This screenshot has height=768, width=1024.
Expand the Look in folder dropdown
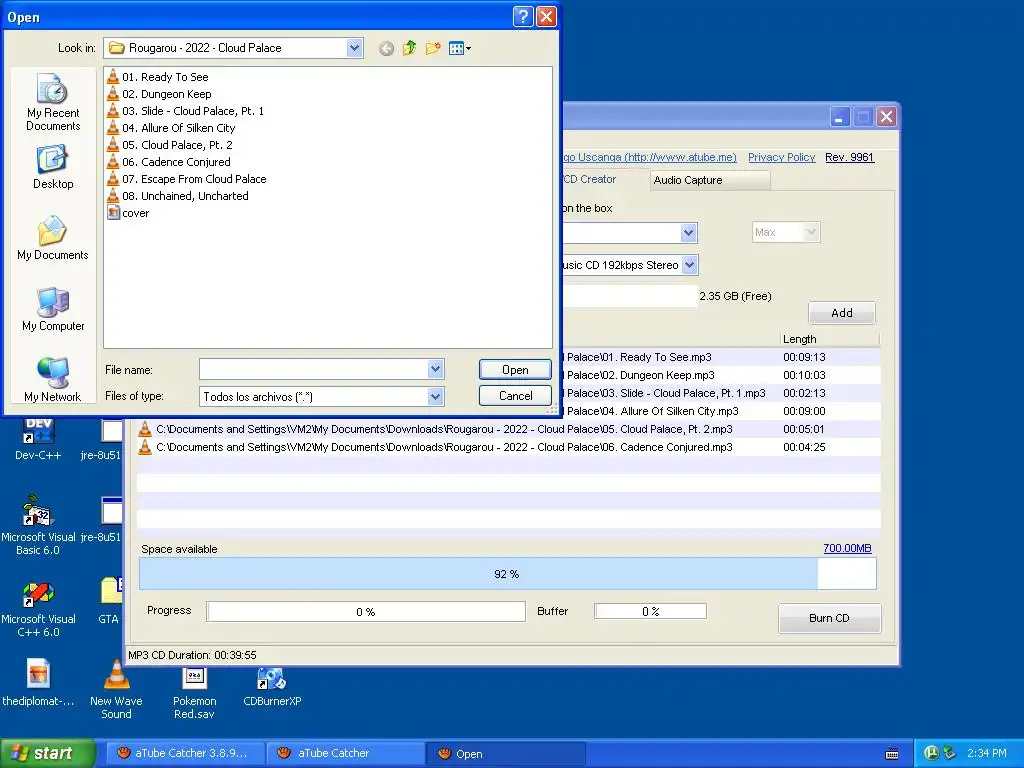point(354,48)
